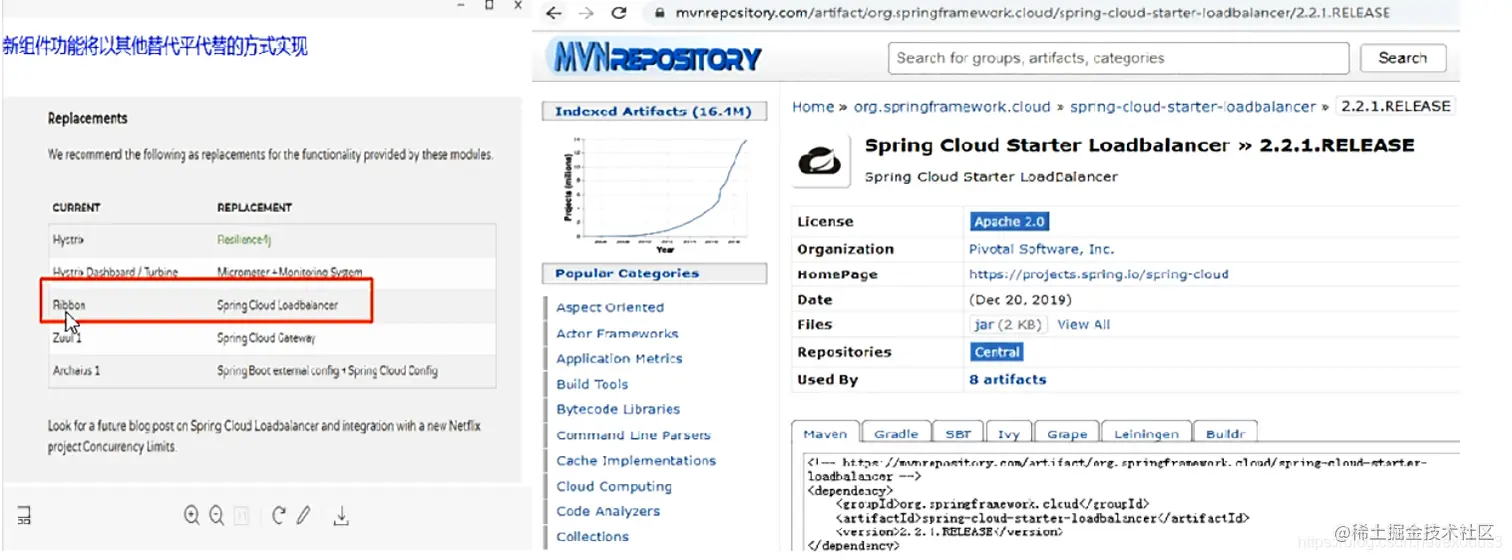Viewport: 1512px width, 560px height.
Task: Click the View All files link
Action: 1083,324
